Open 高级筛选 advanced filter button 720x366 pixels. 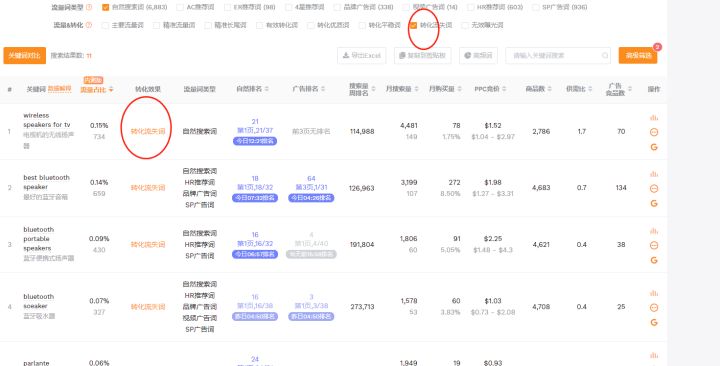coord(638,56)
